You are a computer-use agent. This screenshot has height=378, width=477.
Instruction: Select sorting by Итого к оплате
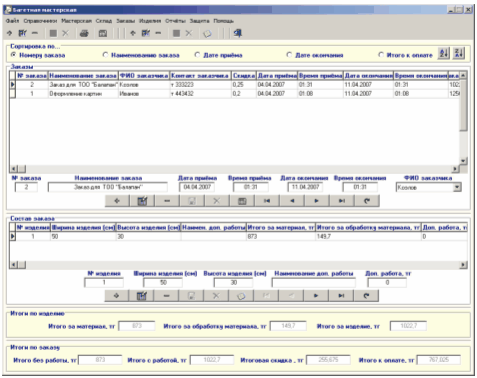(381, 55)
